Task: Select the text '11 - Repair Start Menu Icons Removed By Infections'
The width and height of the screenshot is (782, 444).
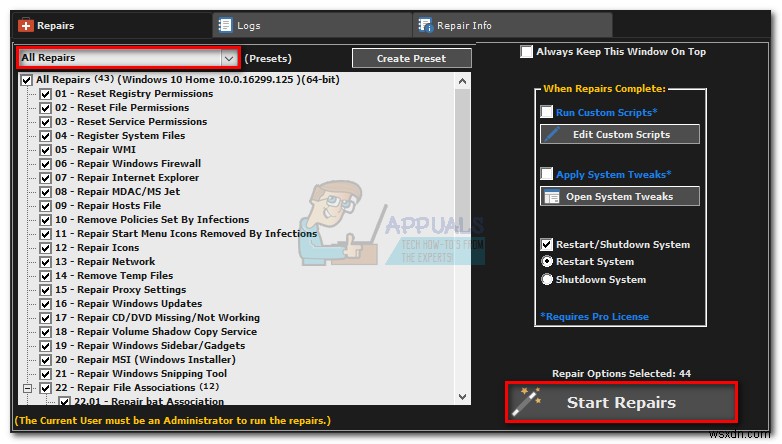Action: pos(186,233)
